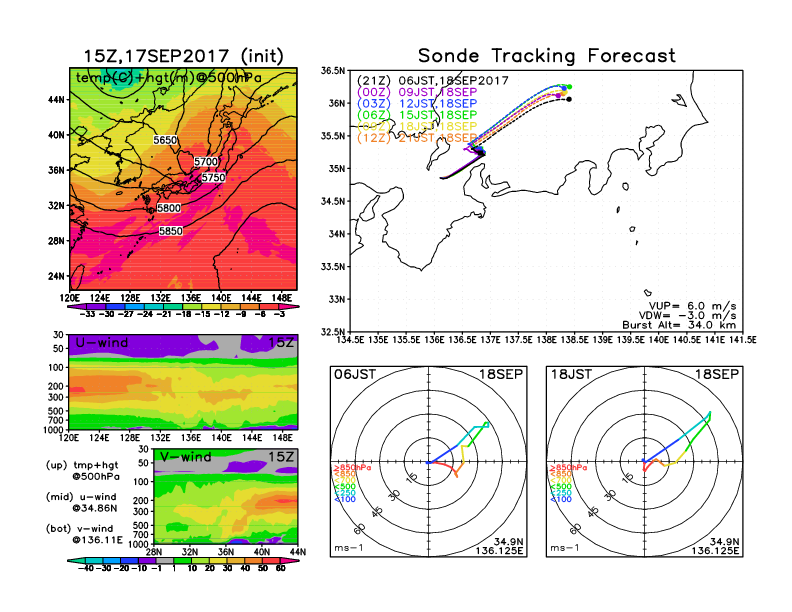
Task: Click temperature colorbar segment between -21 and -18
Action: pos(173,307)
